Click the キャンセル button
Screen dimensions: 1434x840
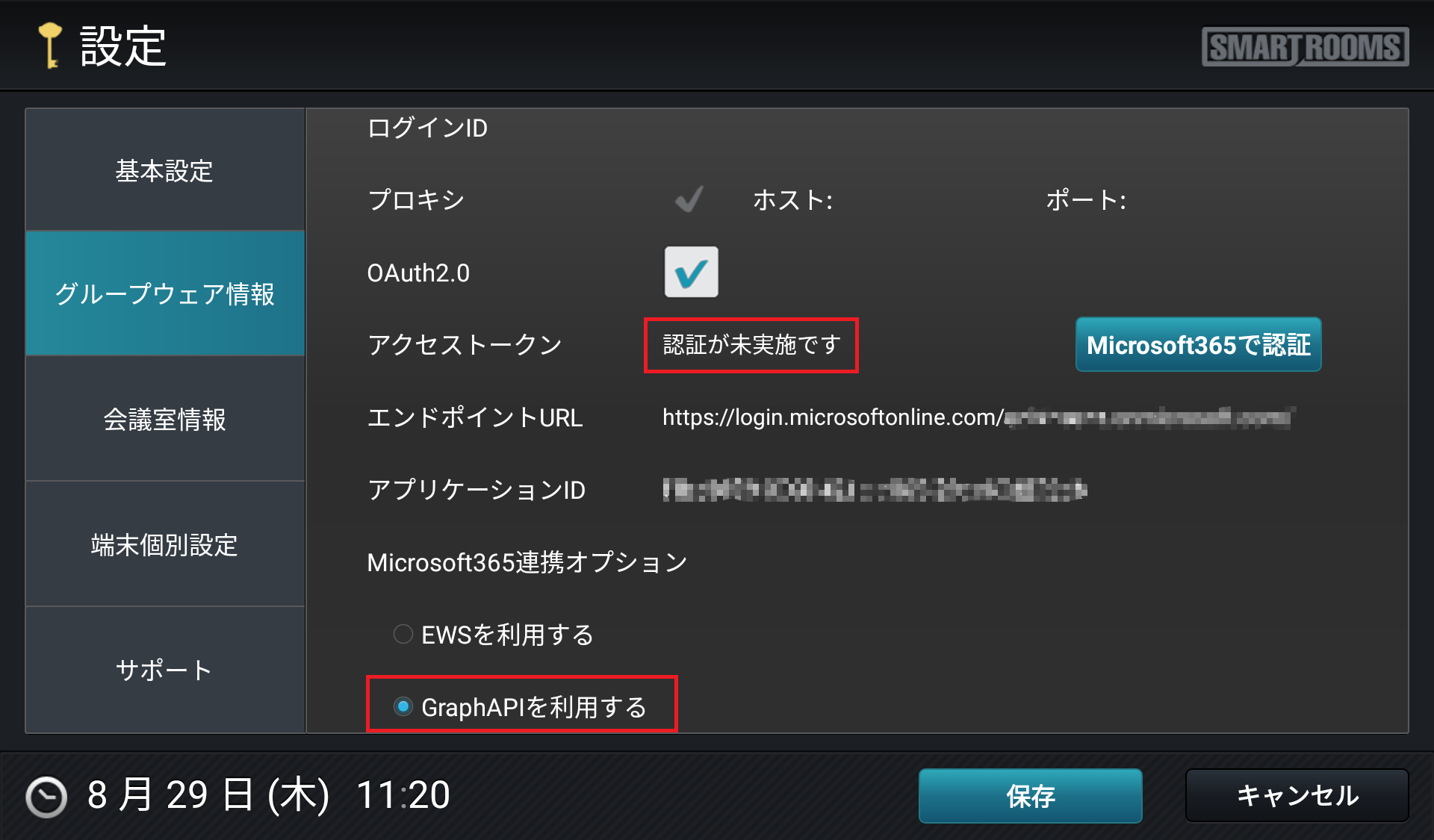[1297, 796]
